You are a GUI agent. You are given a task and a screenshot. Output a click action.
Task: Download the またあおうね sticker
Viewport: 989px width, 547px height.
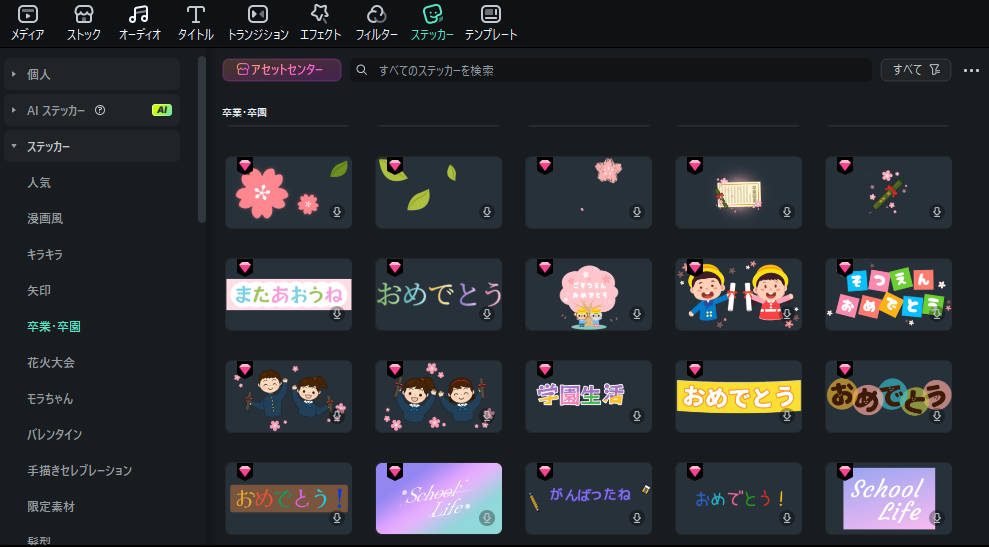(x=337, y=314)
